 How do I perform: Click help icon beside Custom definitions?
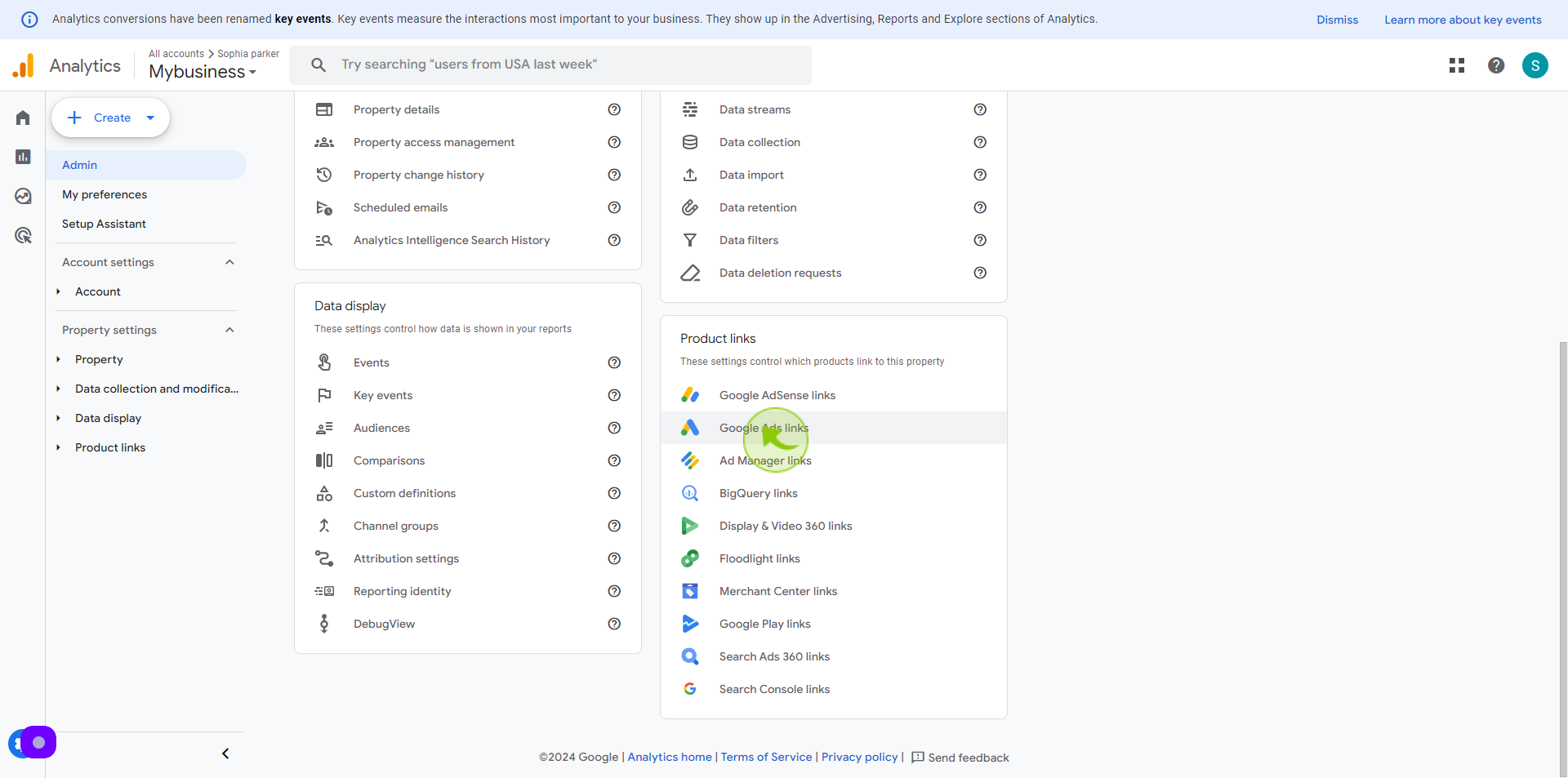click(614, 493)
